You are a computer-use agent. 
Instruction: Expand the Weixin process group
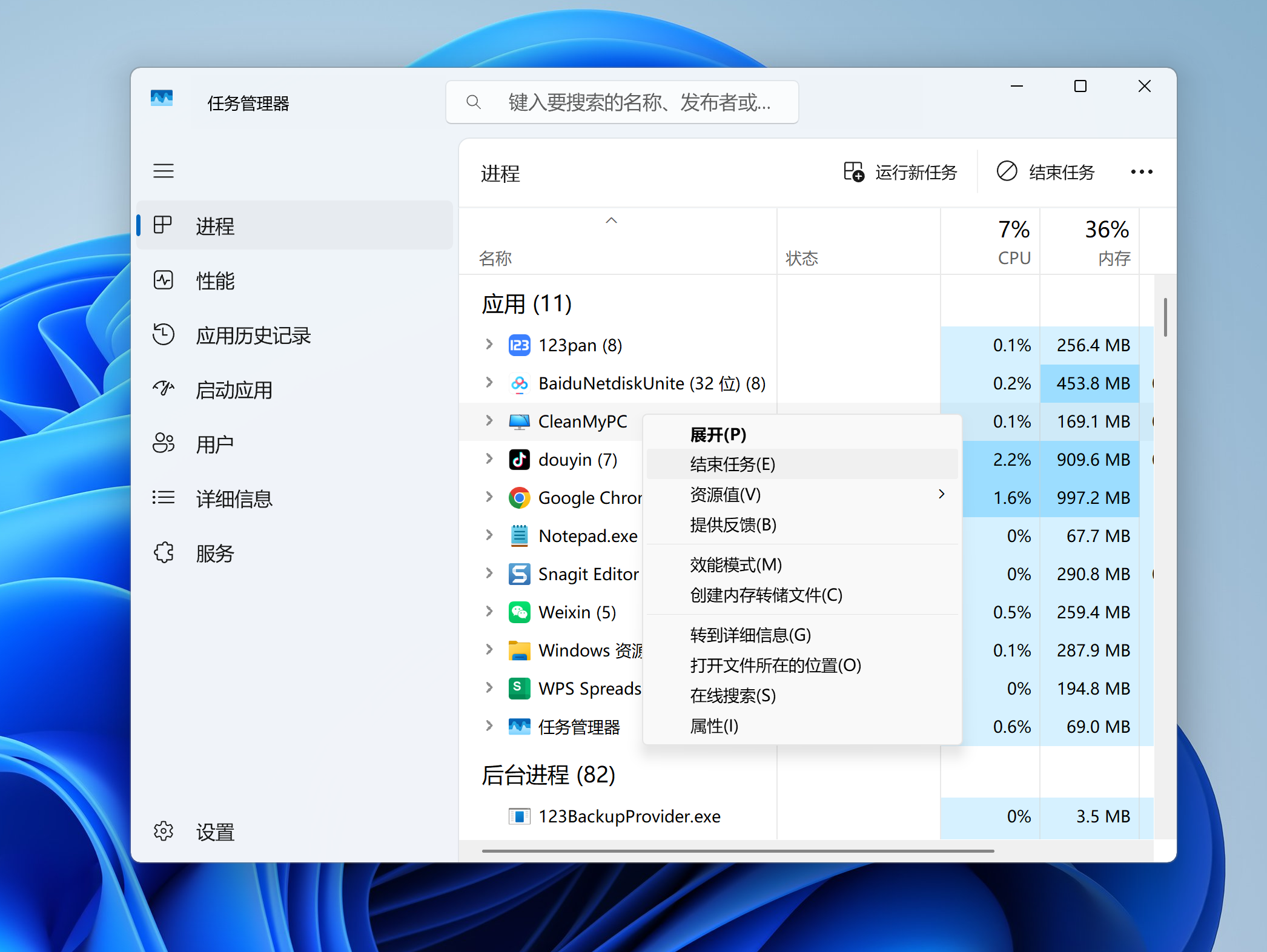[x=489, y=612]
